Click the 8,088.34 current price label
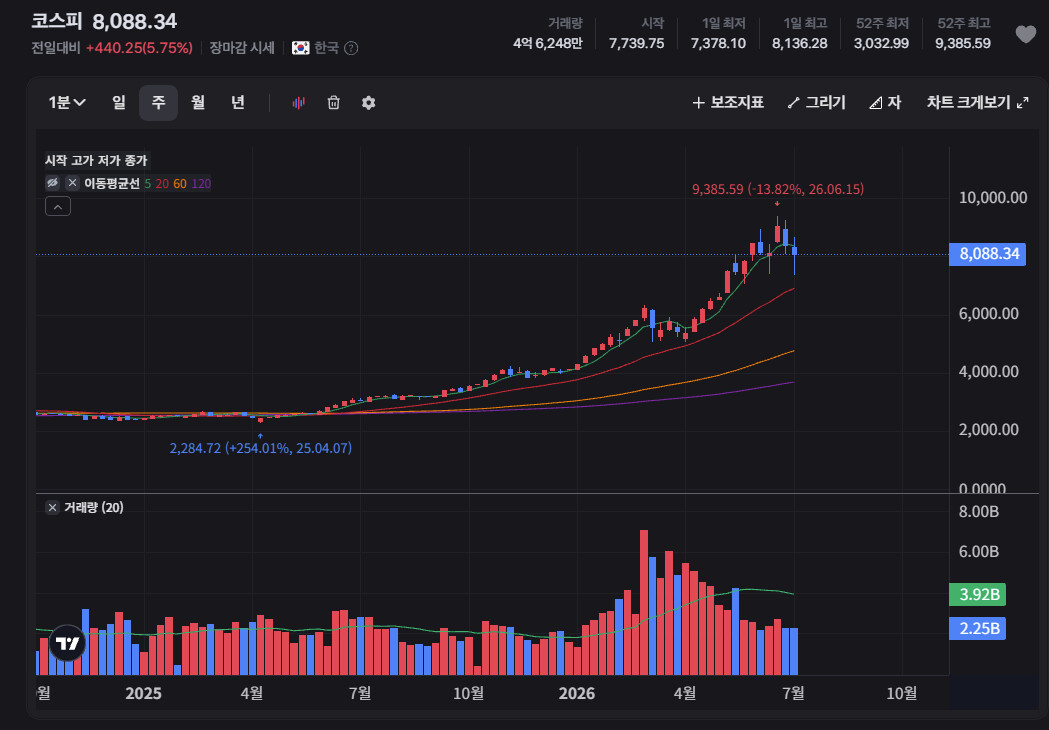Screen dimensions: 1049x730 tap(987, 254)
